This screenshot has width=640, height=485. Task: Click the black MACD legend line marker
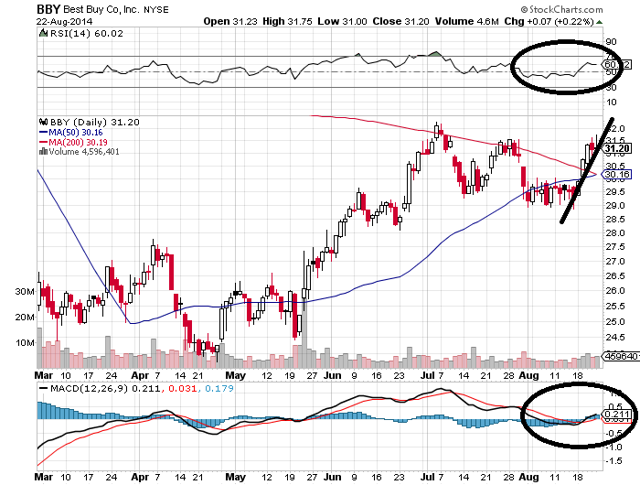click(43, 388)
